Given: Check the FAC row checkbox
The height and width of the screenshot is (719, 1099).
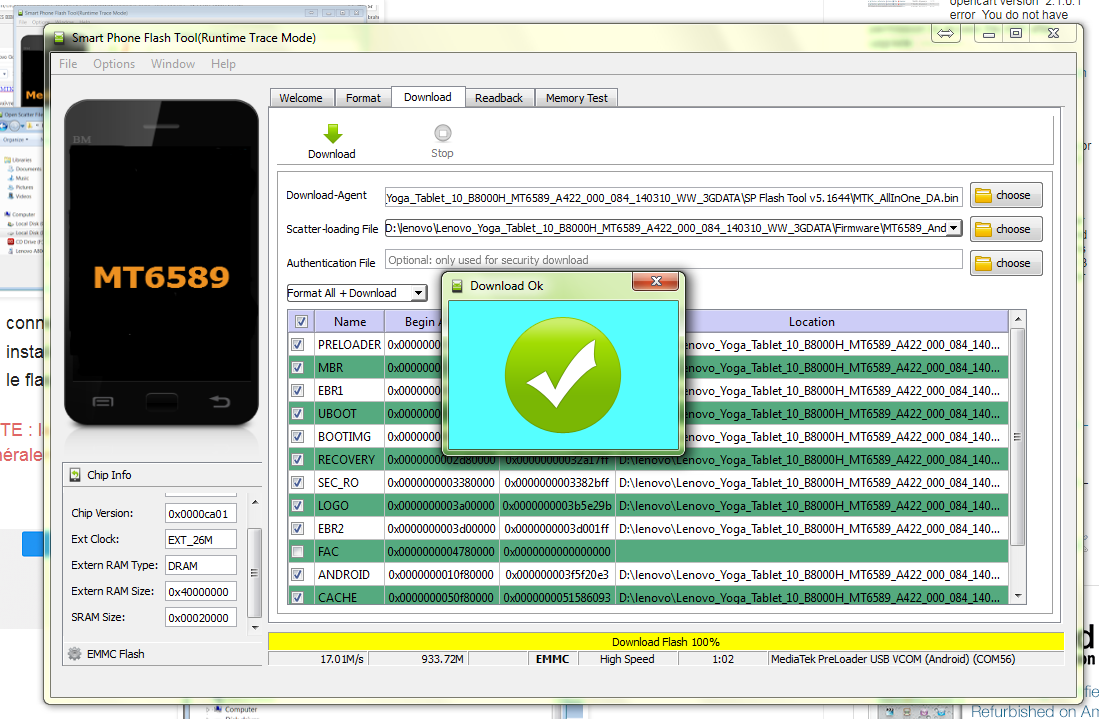Looking at the screenshot, I should click(298, 552).
